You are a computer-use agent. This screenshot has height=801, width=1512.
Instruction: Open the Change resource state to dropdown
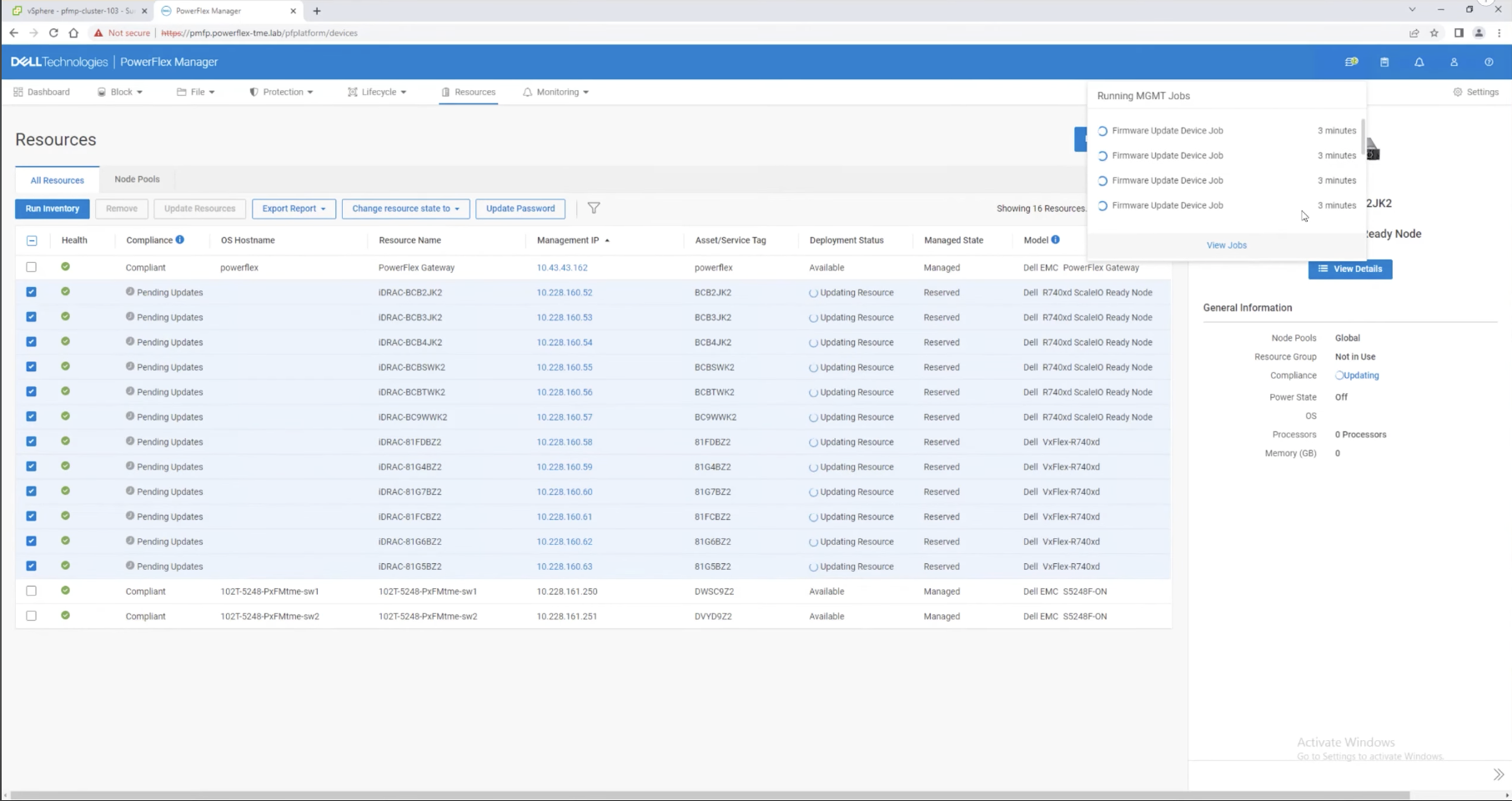[406, 209]
